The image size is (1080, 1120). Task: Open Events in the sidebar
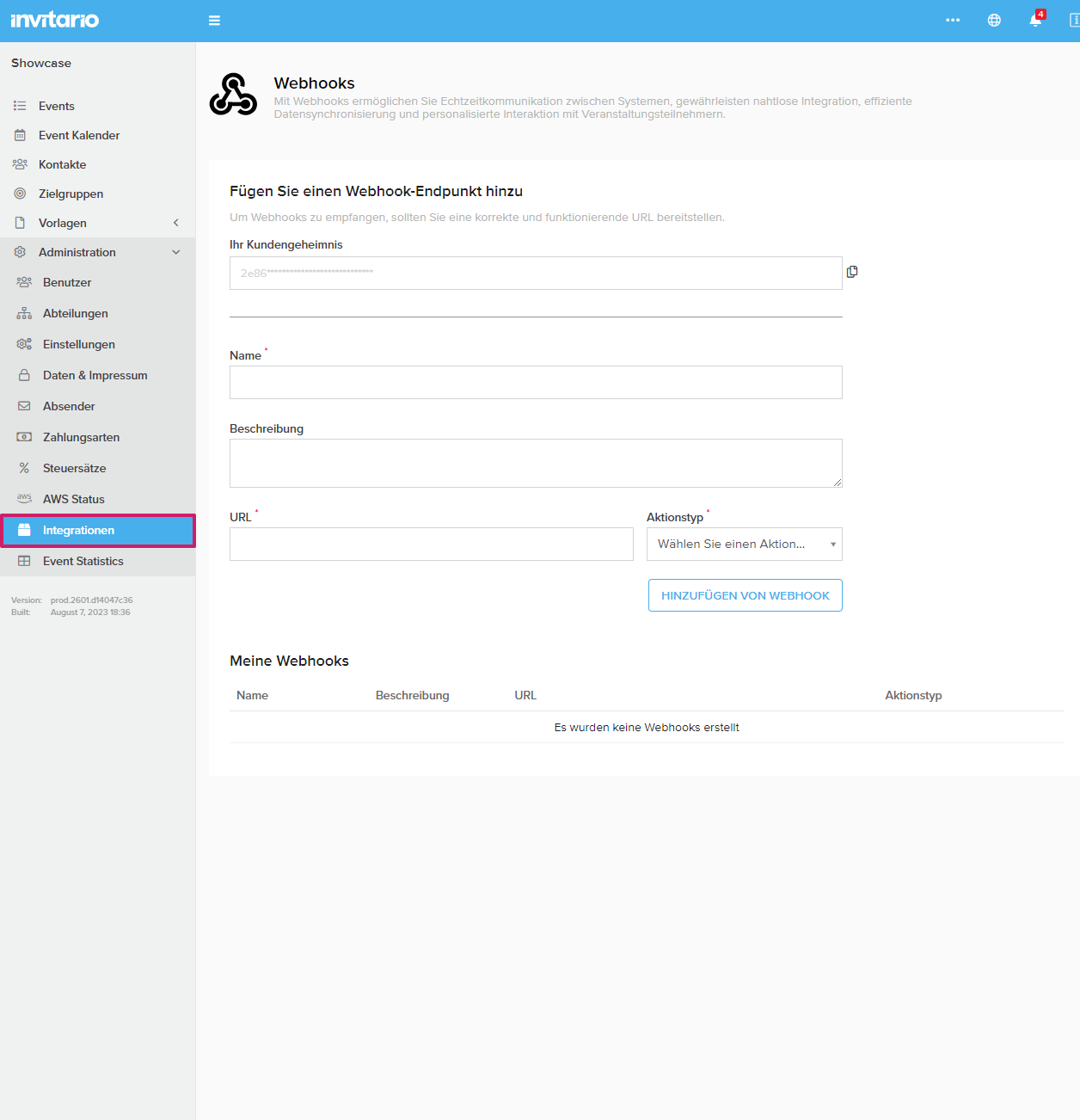coord(57,106)
